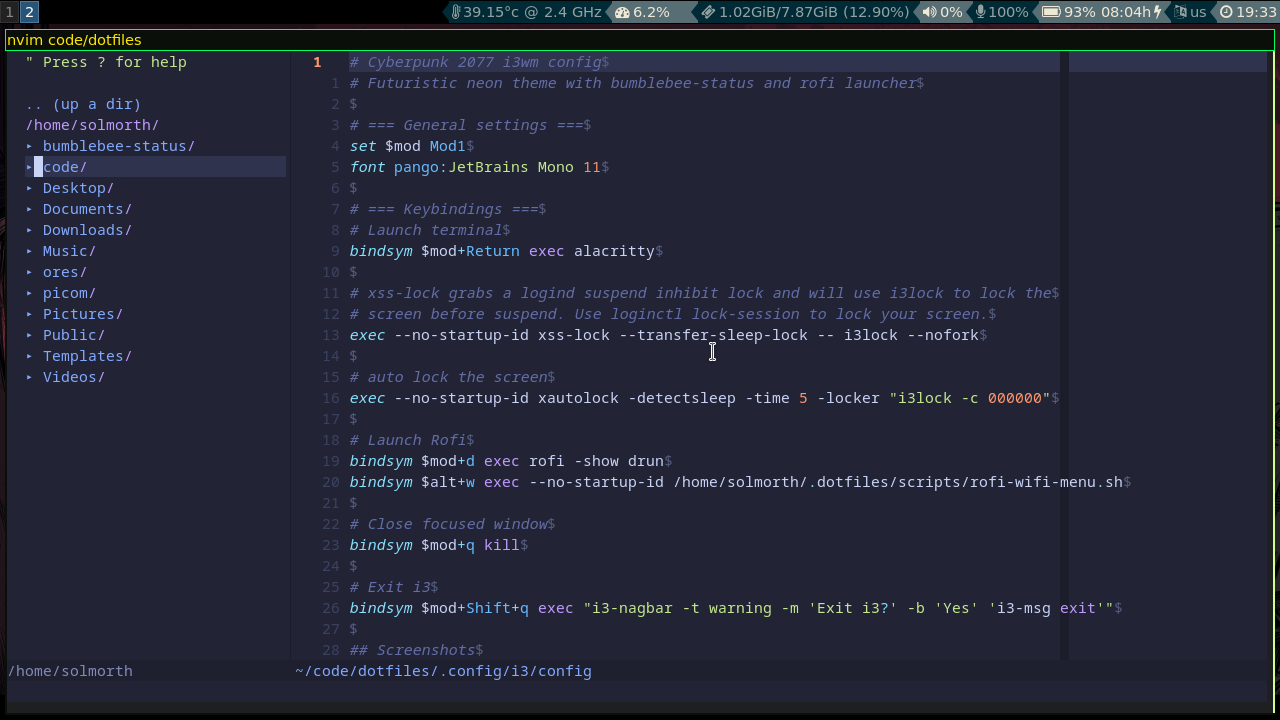Select the Videos folder in file tree
1280x720 pixels.
tap(73, 377)
